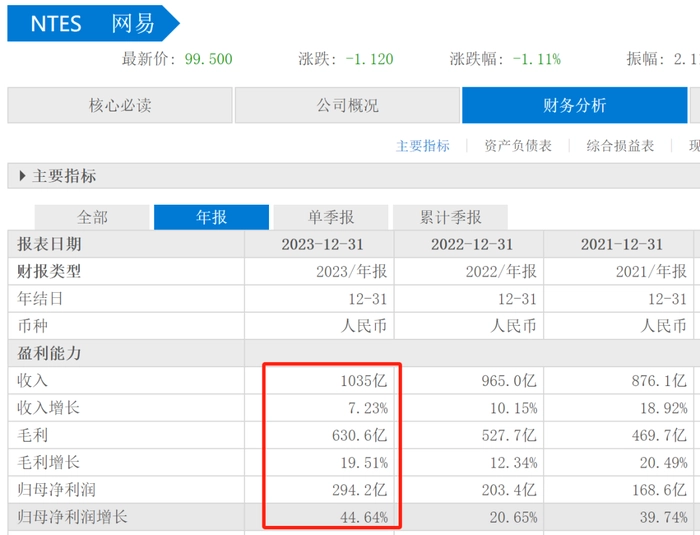Switch to the 公司概况 tab

click(347, 106)
